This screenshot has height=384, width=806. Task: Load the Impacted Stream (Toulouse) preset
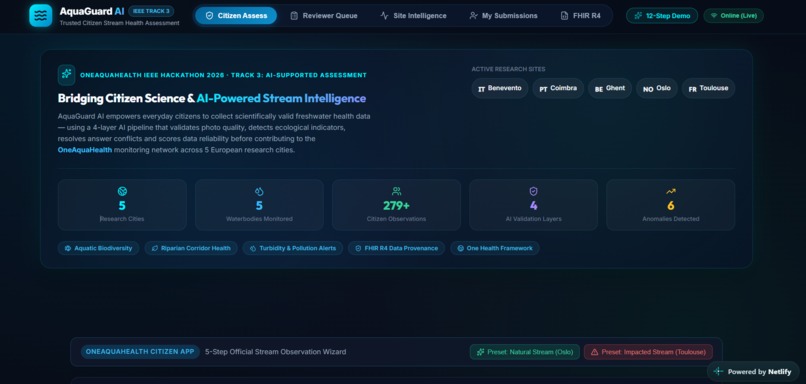coord(648,352)
